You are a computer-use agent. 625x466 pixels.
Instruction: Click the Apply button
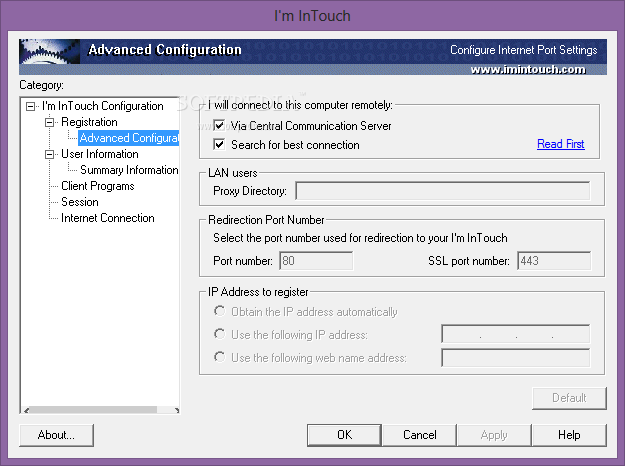click(494, 435)
